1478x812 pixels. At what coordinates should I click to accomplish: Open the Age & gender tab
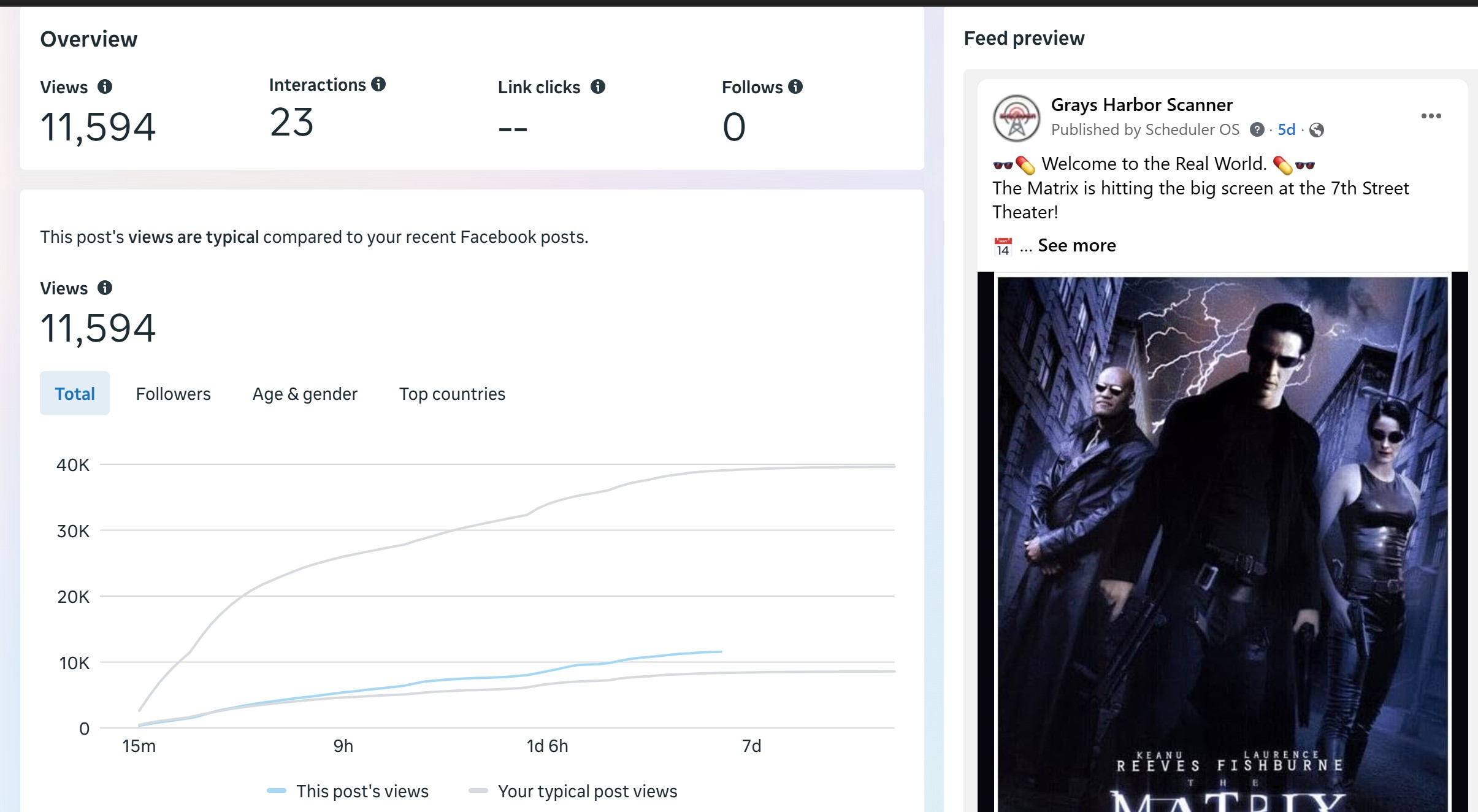point(305,394)
